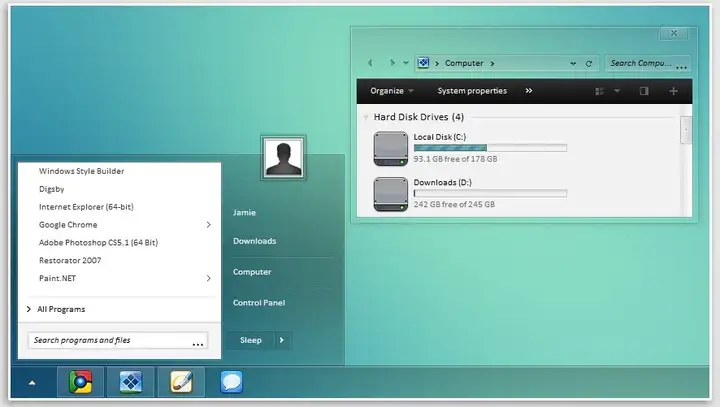Click System properties in toolbar
Image resolution: width=720 pixels, height=407 pixels.
pyautogui.click(x=472, y=91)
